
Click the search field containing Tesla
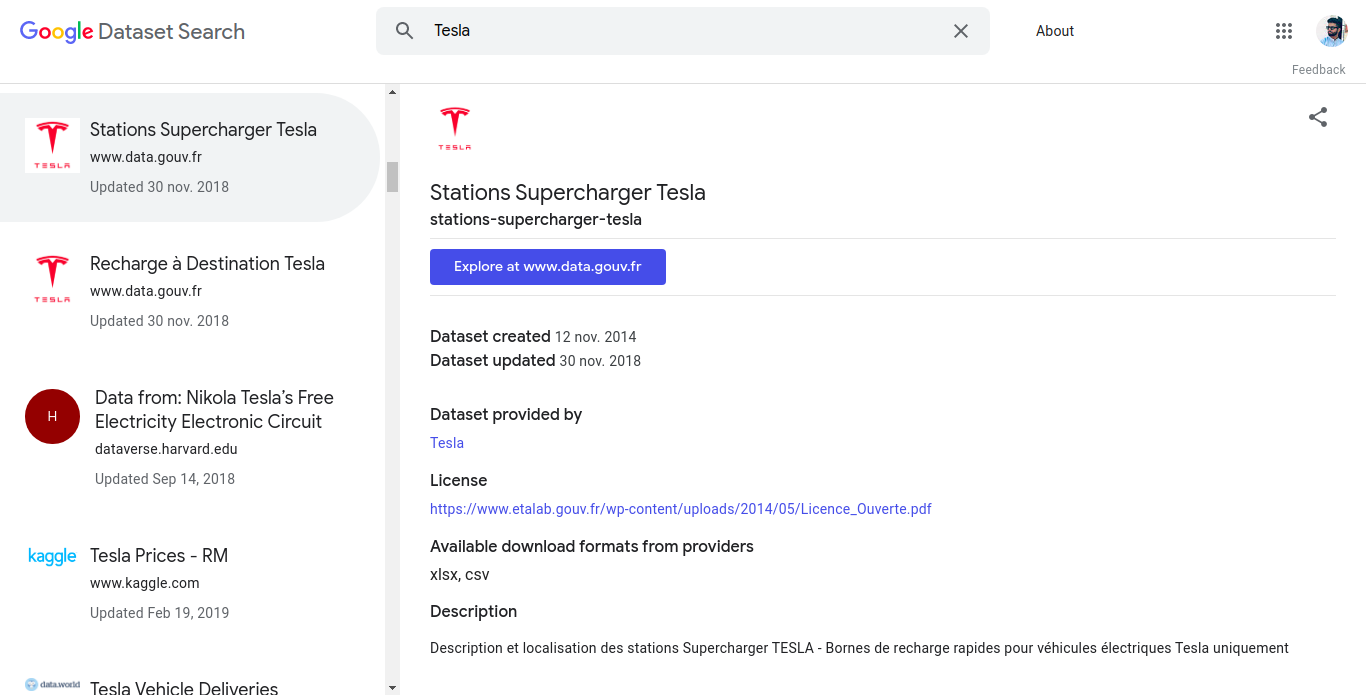click(x=683, y=31)
